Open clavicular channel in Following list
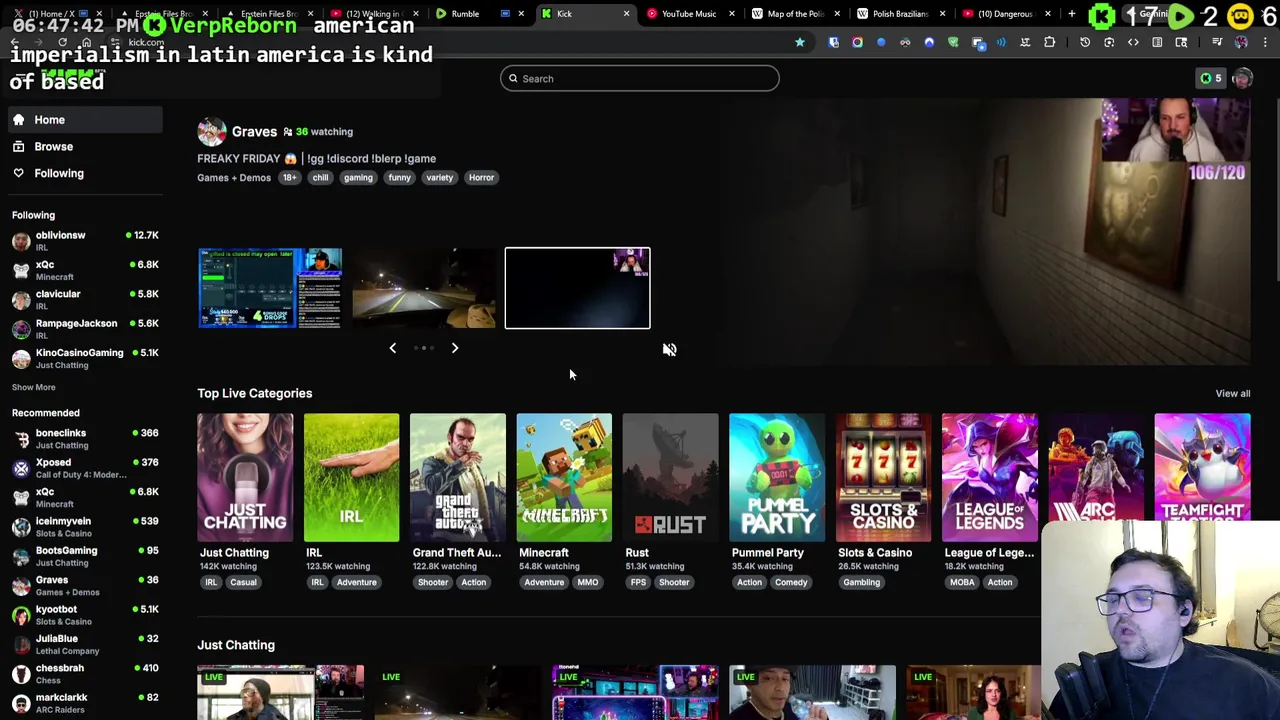This screenshot has width=1280, height=720. [85, 300]
